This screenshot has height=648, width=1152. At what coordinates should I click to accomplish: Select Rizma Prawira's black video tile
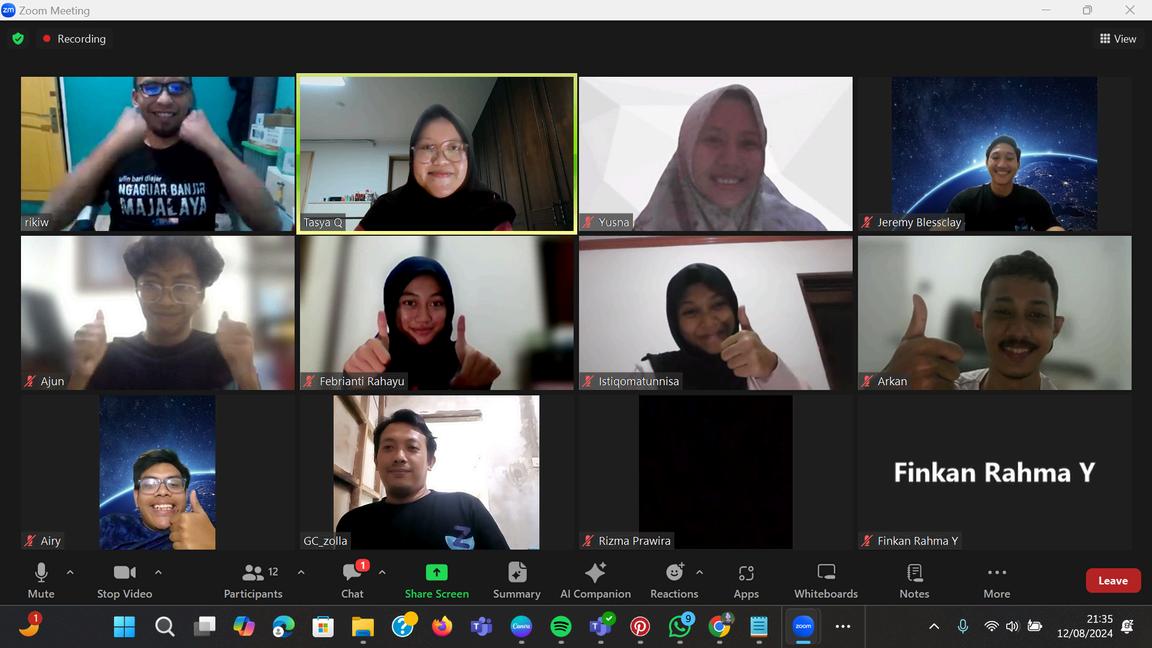(716, 472)
